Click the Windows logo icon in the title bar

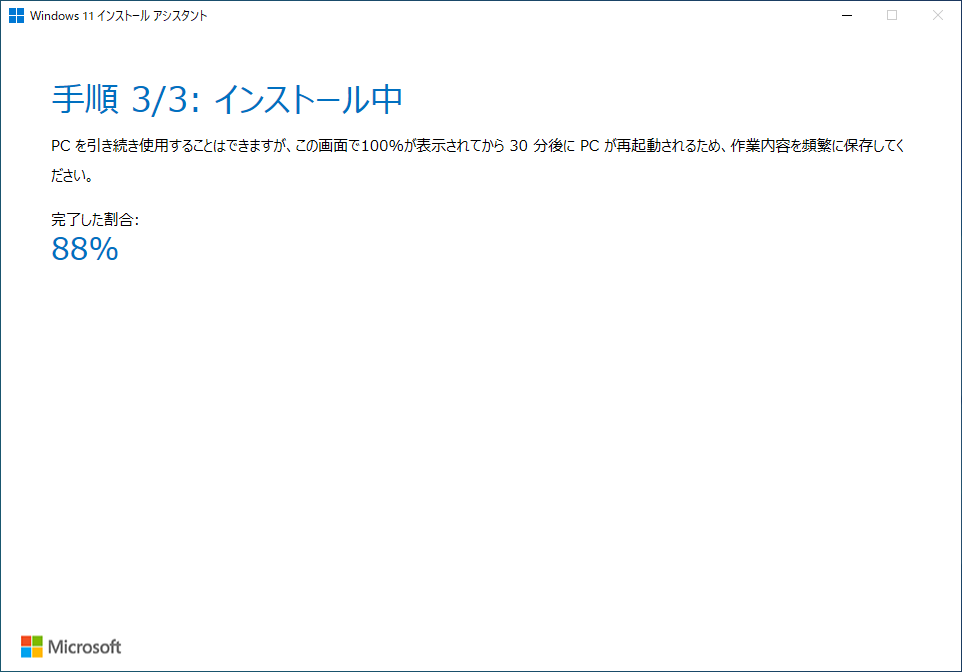(x=15, y=15)
